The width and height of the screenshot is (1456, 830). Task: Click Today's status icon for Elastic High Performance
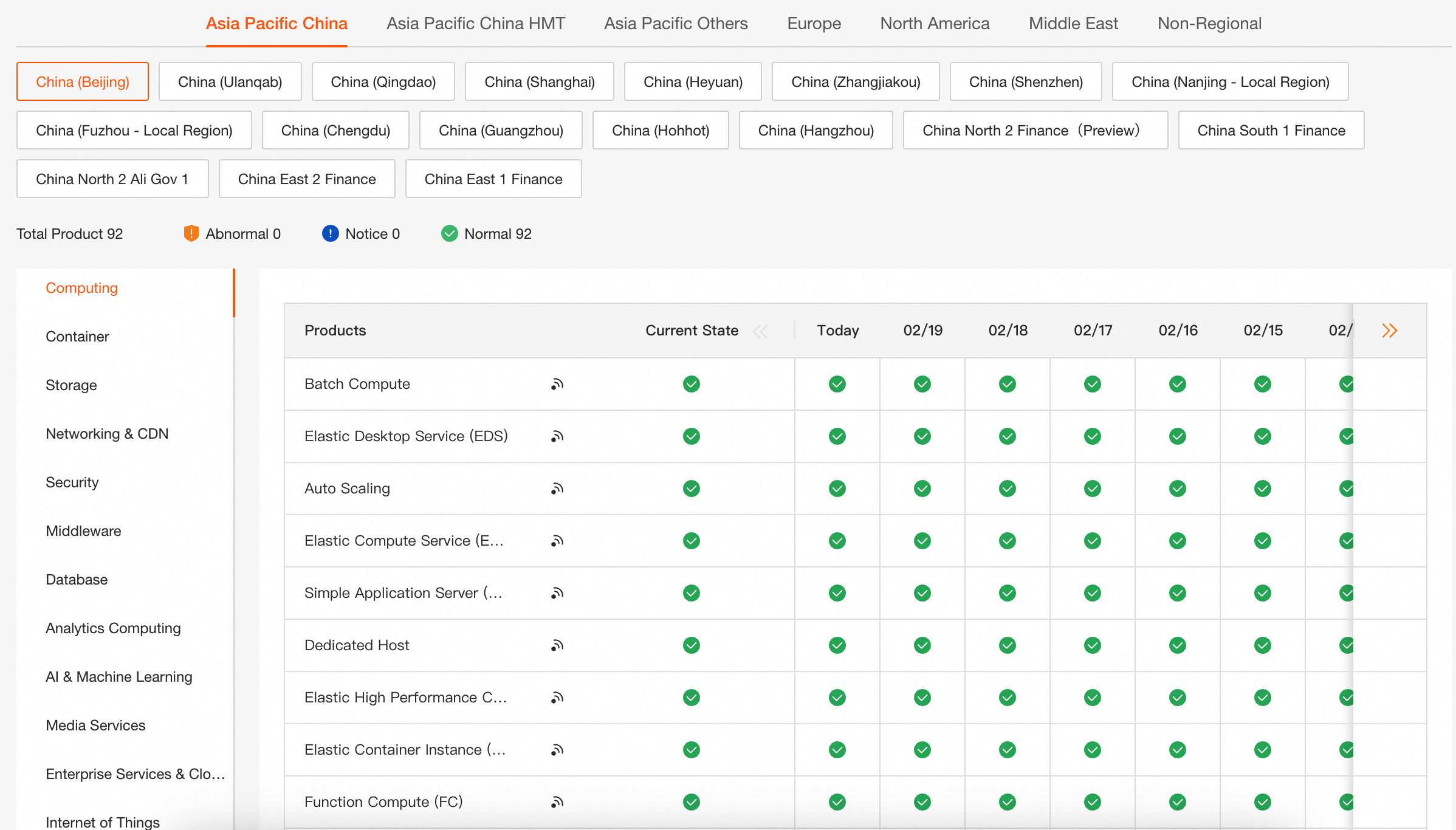click(x=837, y=698)
